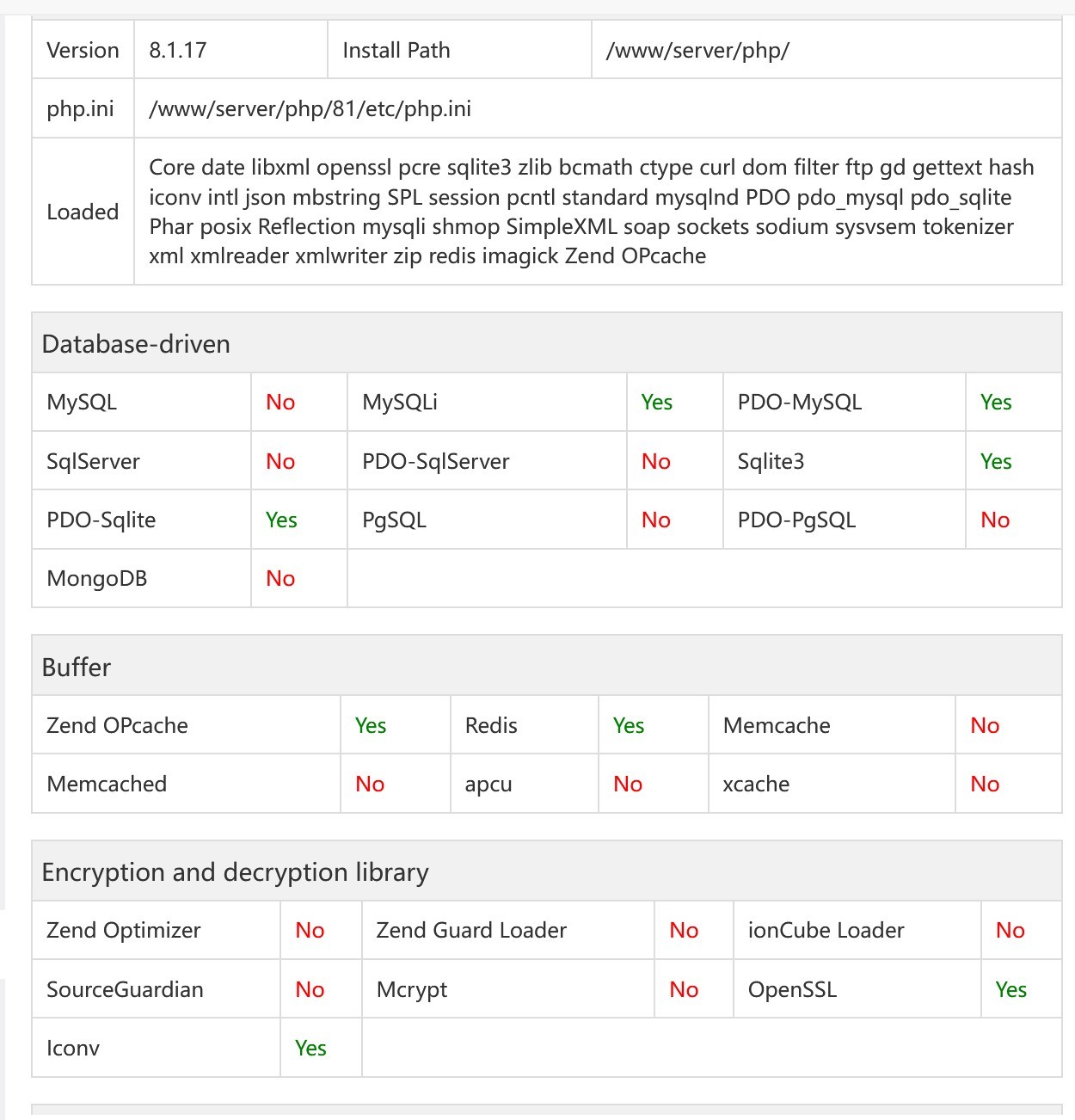Click the PDO-SqlServer label cell
1075x1120 pixels.
point(435,462)
